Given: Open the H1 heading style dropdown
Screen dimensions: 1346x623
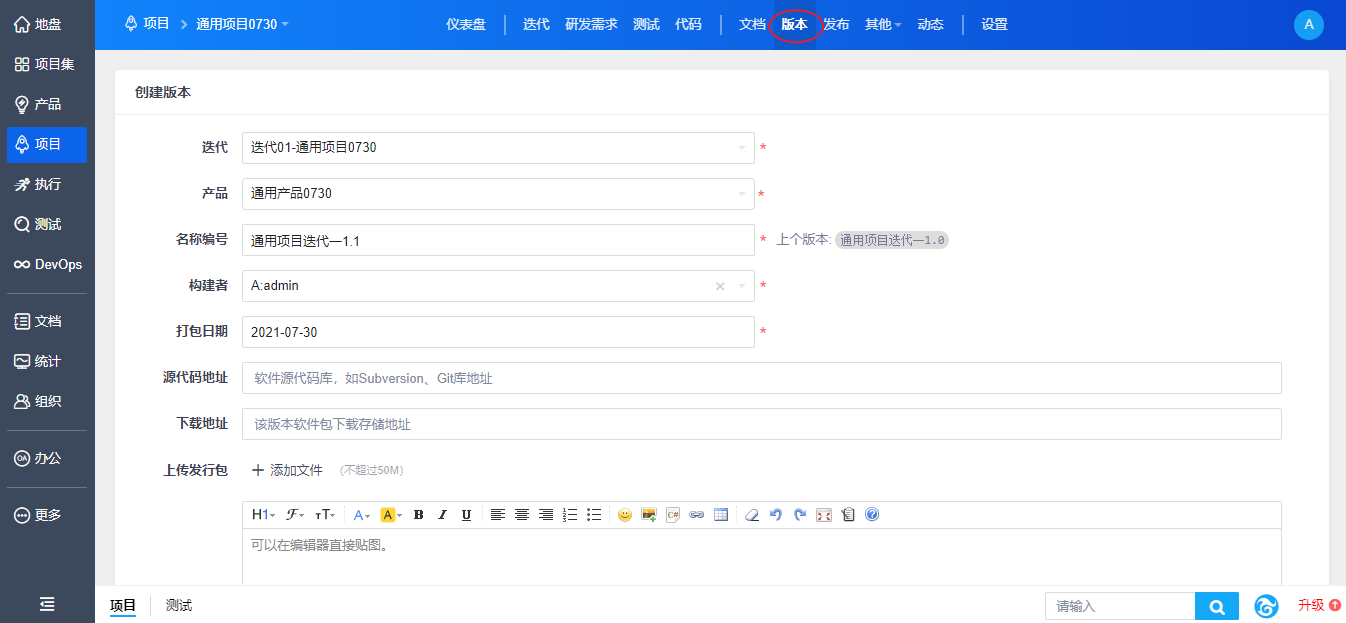Looking at the screenshot, I should 263,515.
